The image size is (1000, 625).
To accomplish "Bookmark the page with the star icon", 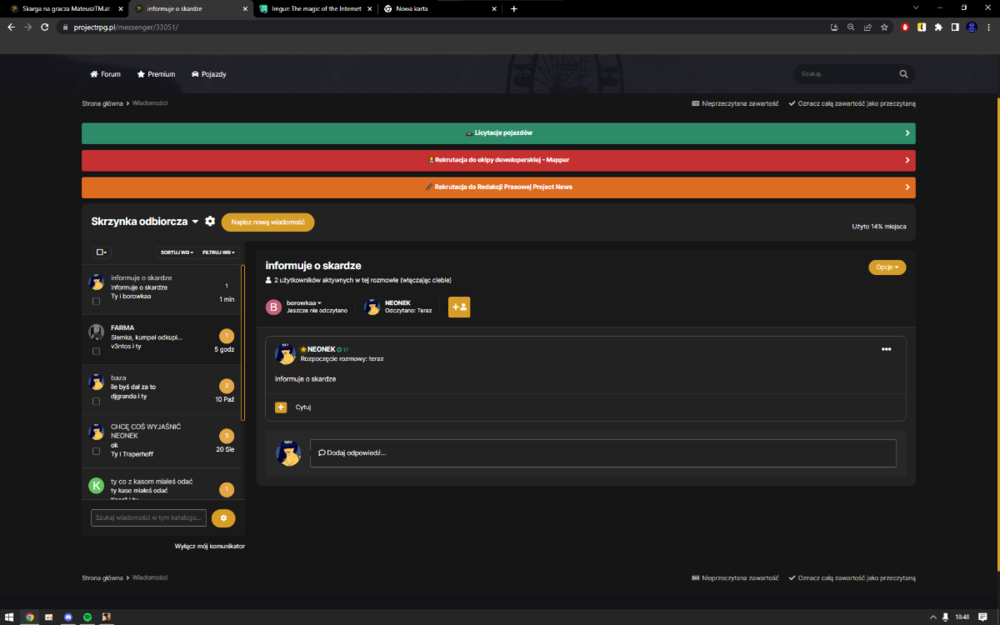I will pos(884,27).
